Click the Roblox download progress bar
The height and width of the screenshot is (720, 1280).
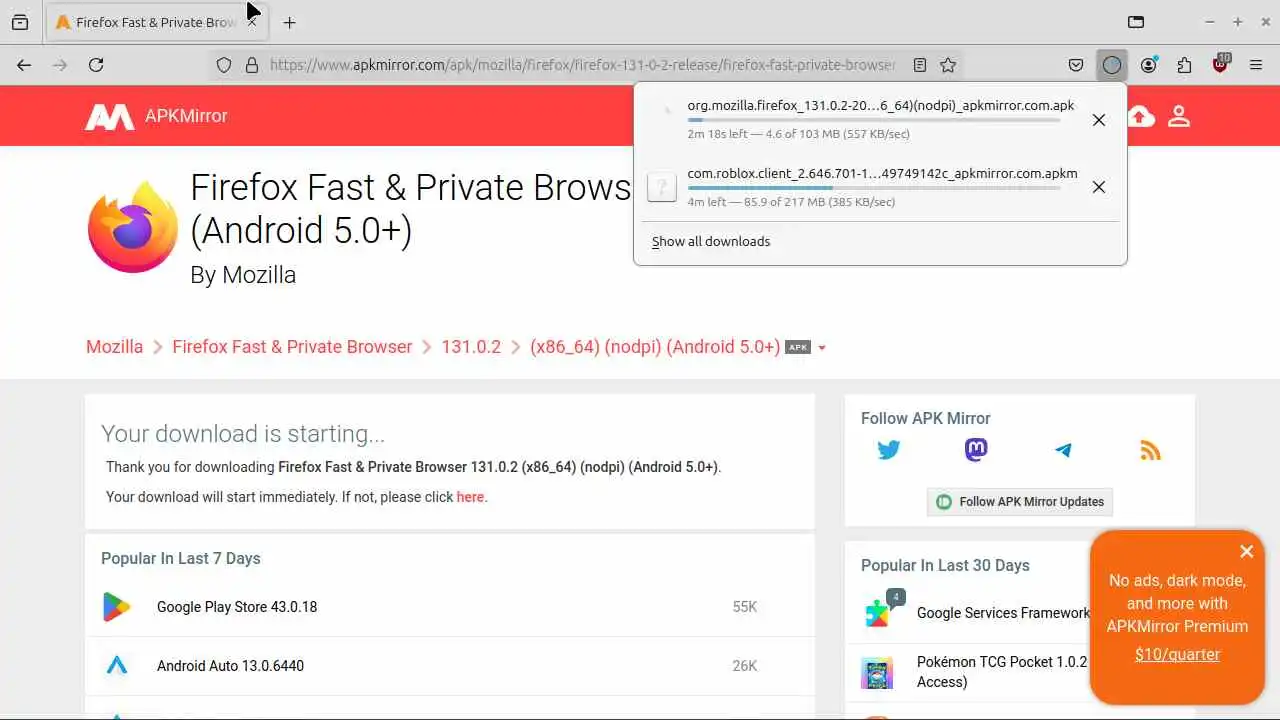874,188
